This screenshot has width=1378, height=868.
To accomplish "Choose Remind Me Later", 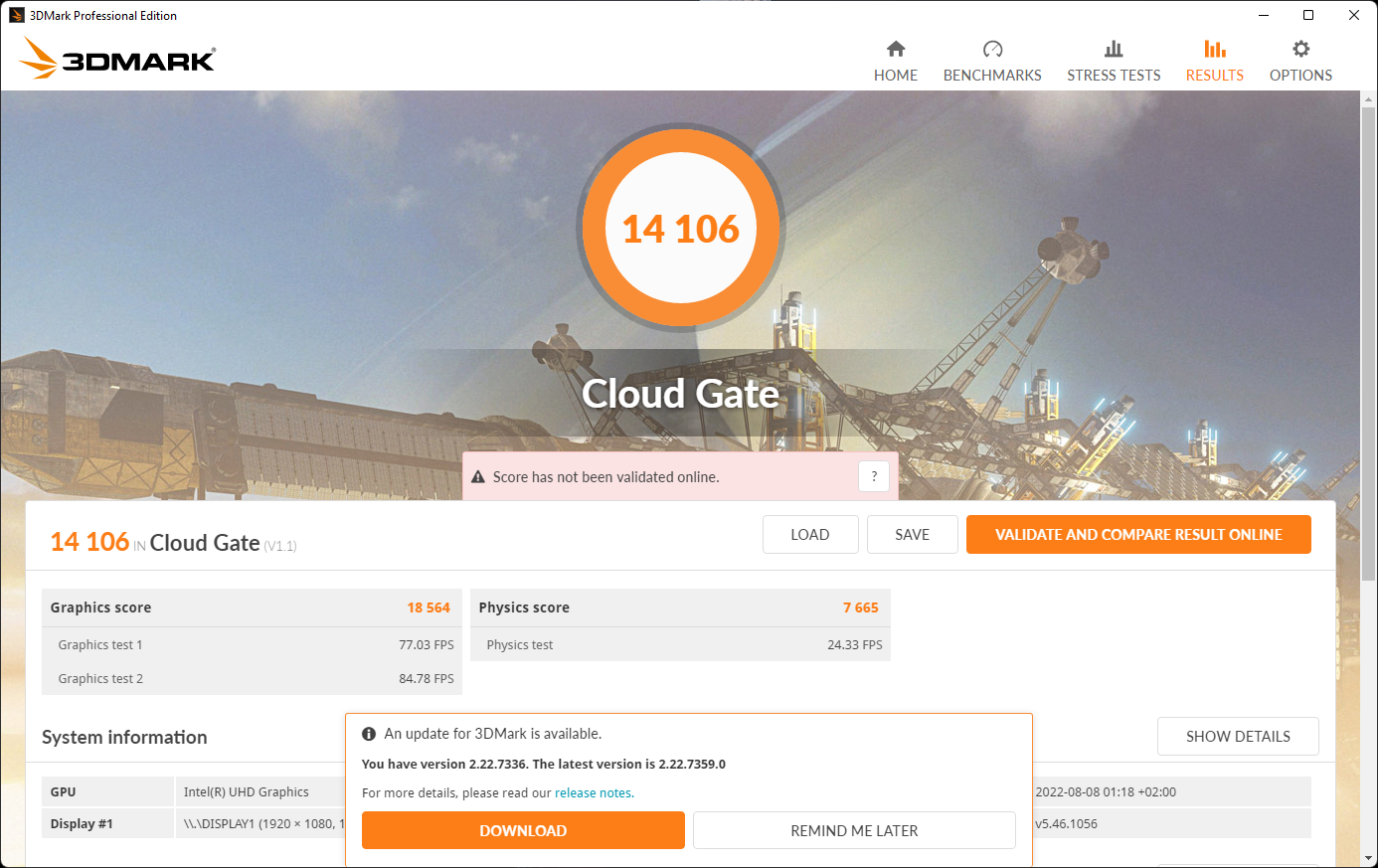I will [x=854, y=830].
